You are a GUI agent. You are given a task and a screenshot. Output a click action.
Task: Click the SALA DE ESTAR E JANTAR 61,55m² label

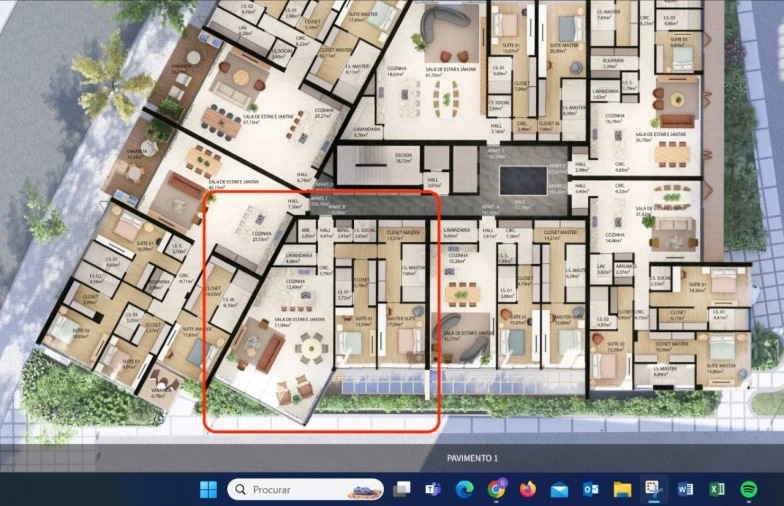(x=450, y=72)
